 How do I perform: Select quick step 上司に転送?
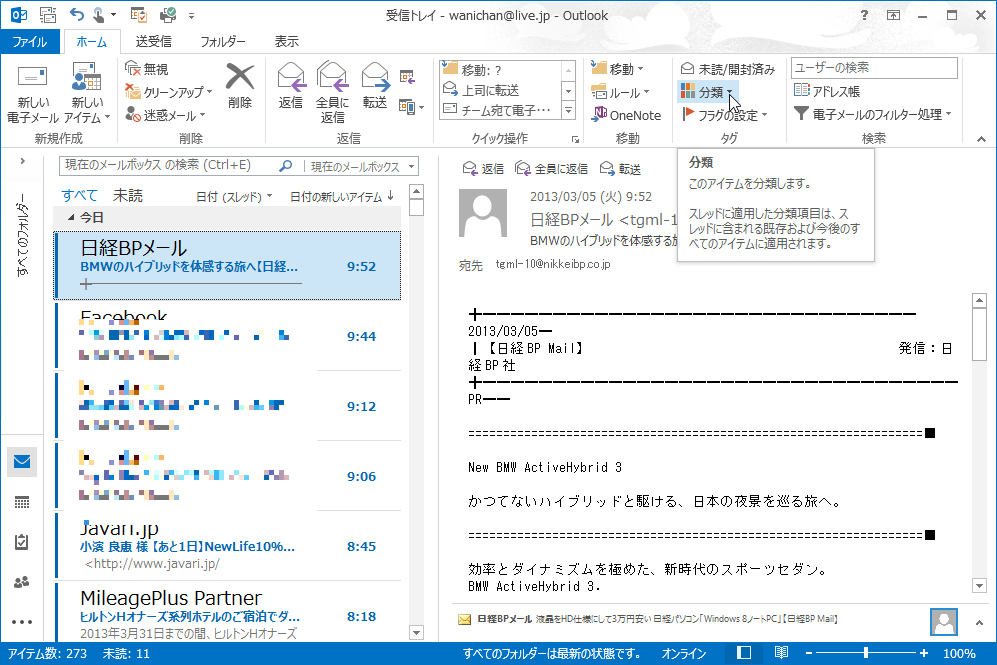[x=498, y=90]
